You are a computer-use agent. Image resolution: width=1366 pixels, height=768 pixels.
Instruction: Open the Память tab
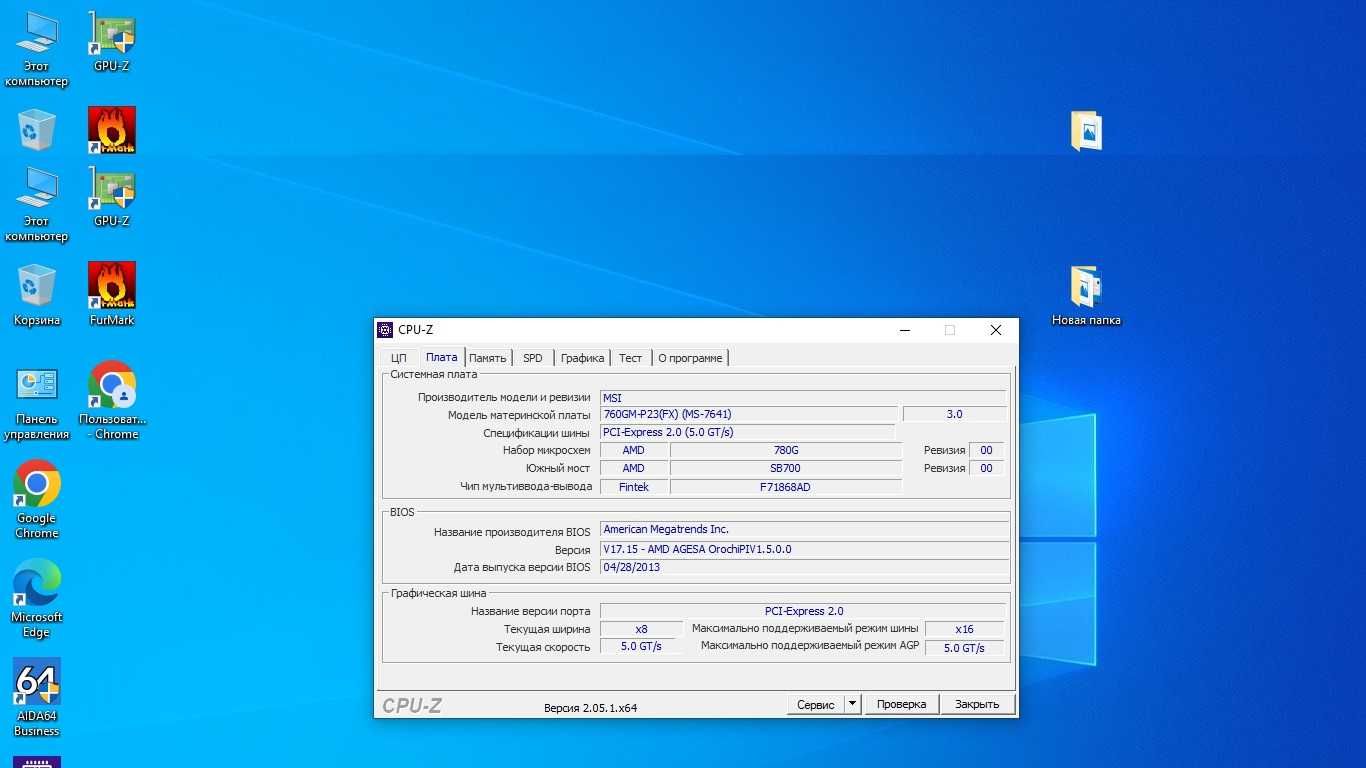coord(488,358)
